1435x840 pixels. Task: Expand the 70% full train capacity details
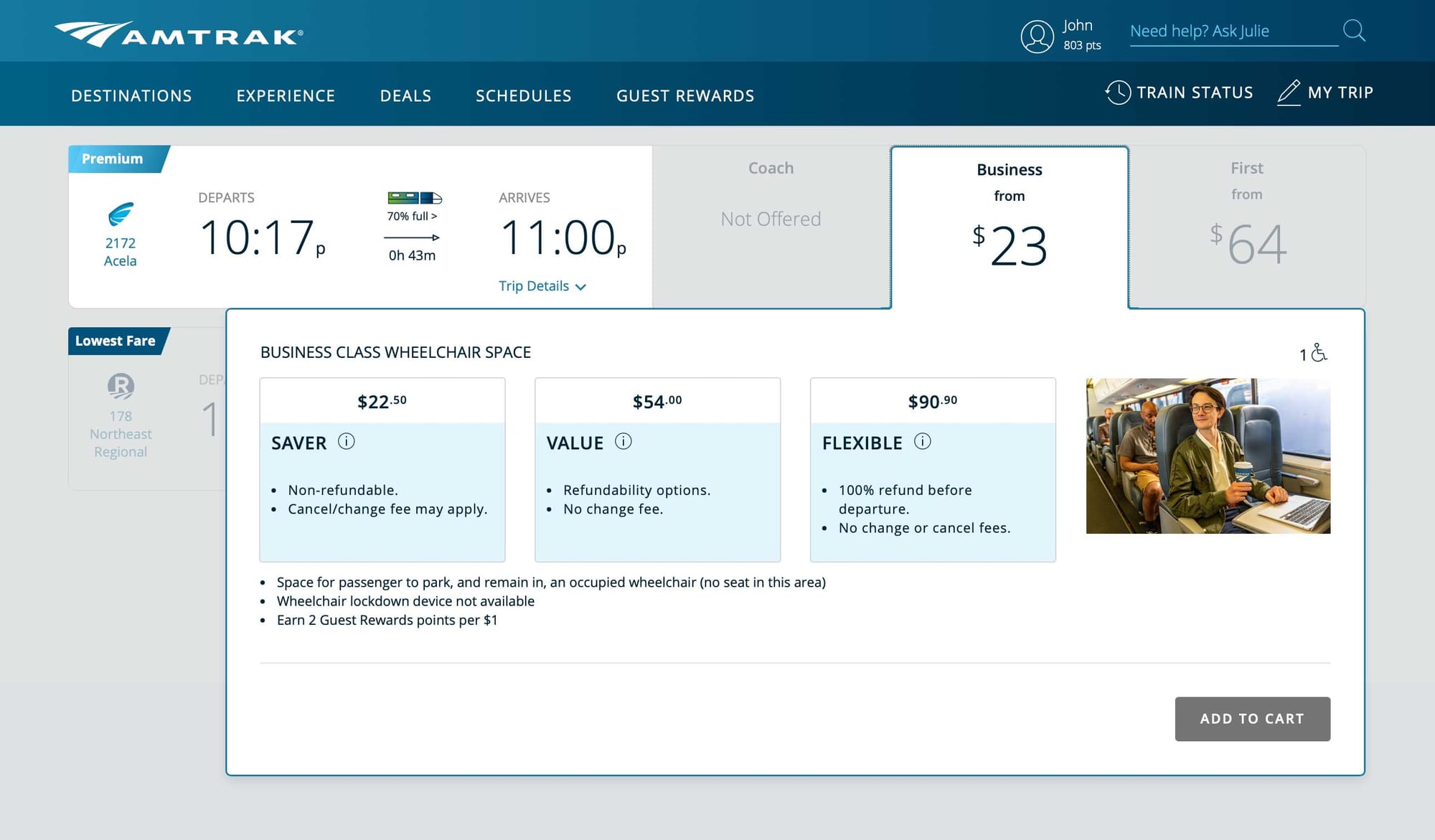point(413,216)
